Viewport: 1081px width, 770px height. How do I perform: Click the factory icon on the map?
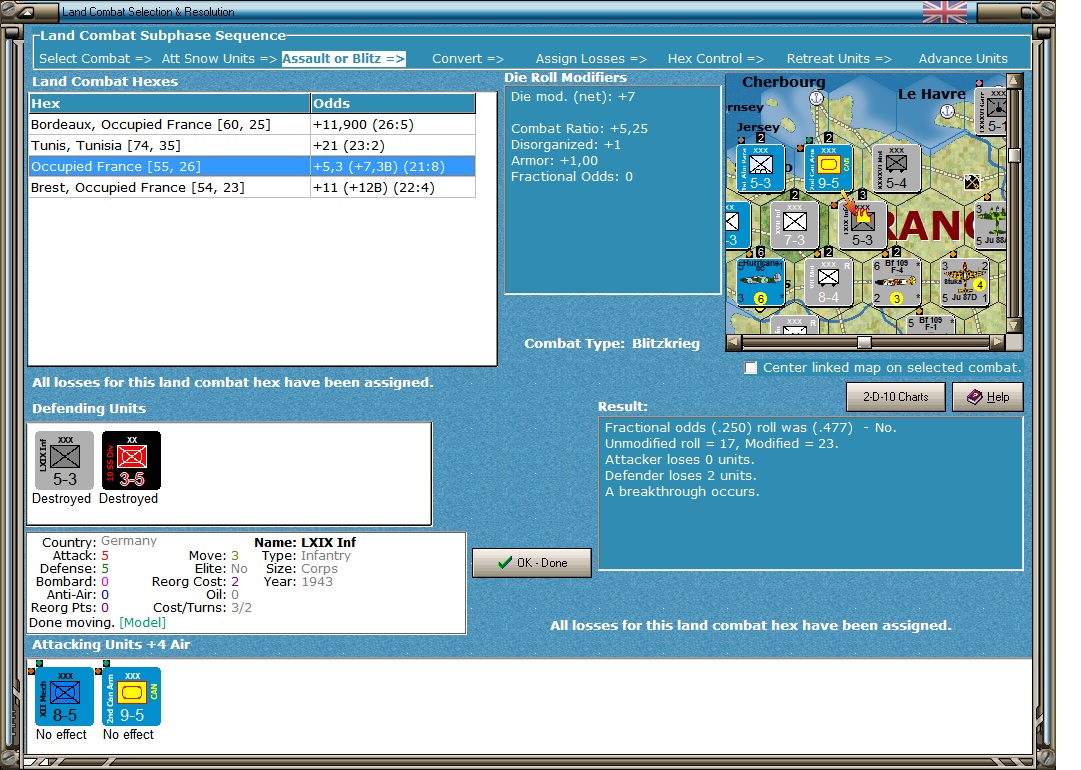point(972,182)
